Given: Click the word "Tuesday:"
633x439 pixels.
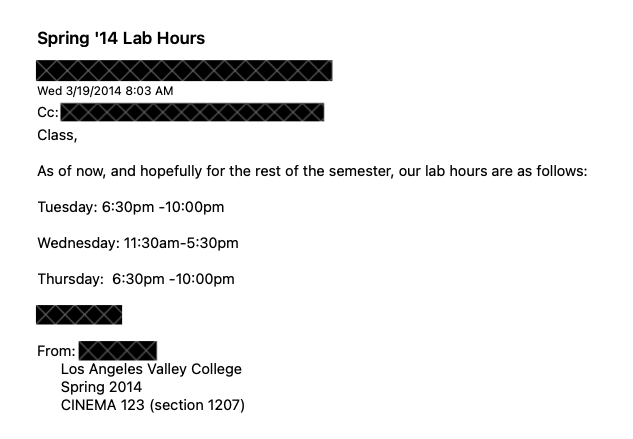Looking at the screenshot, I should 67,207.
